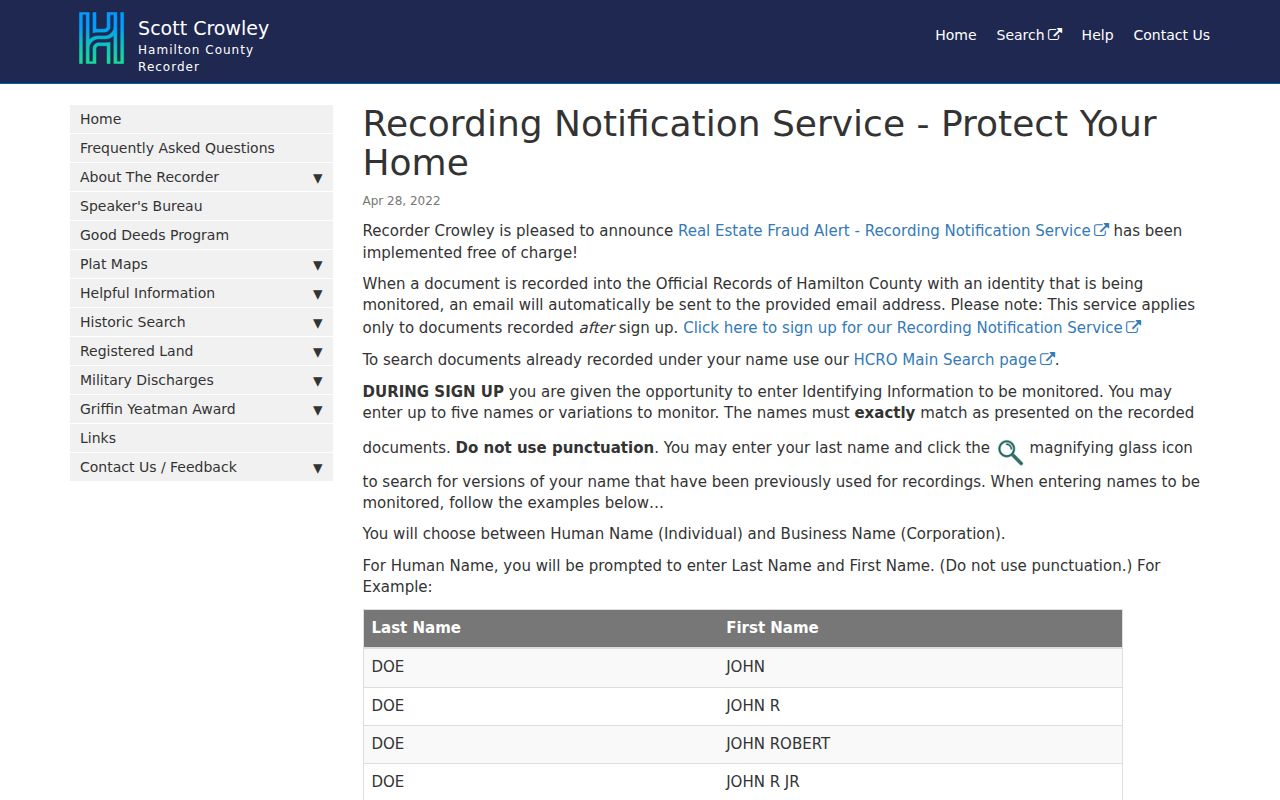Expand the Historic Search submenu arrow

pos(317,323)
